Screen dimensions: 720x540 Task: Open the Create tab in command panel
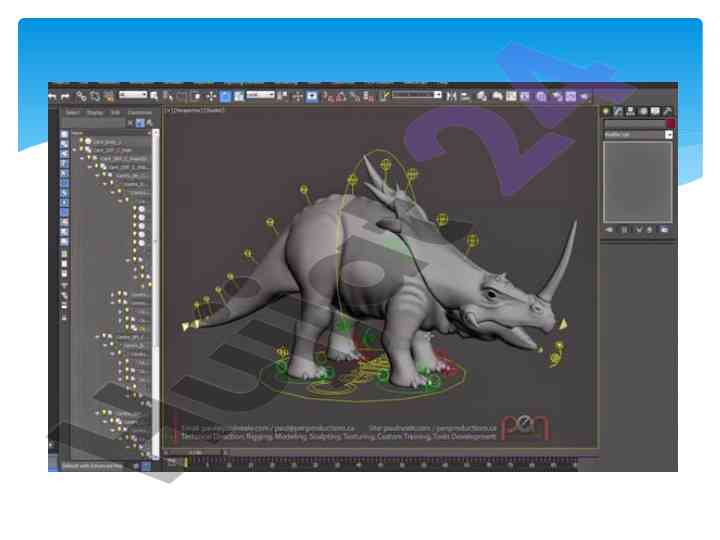click(607, 111)
